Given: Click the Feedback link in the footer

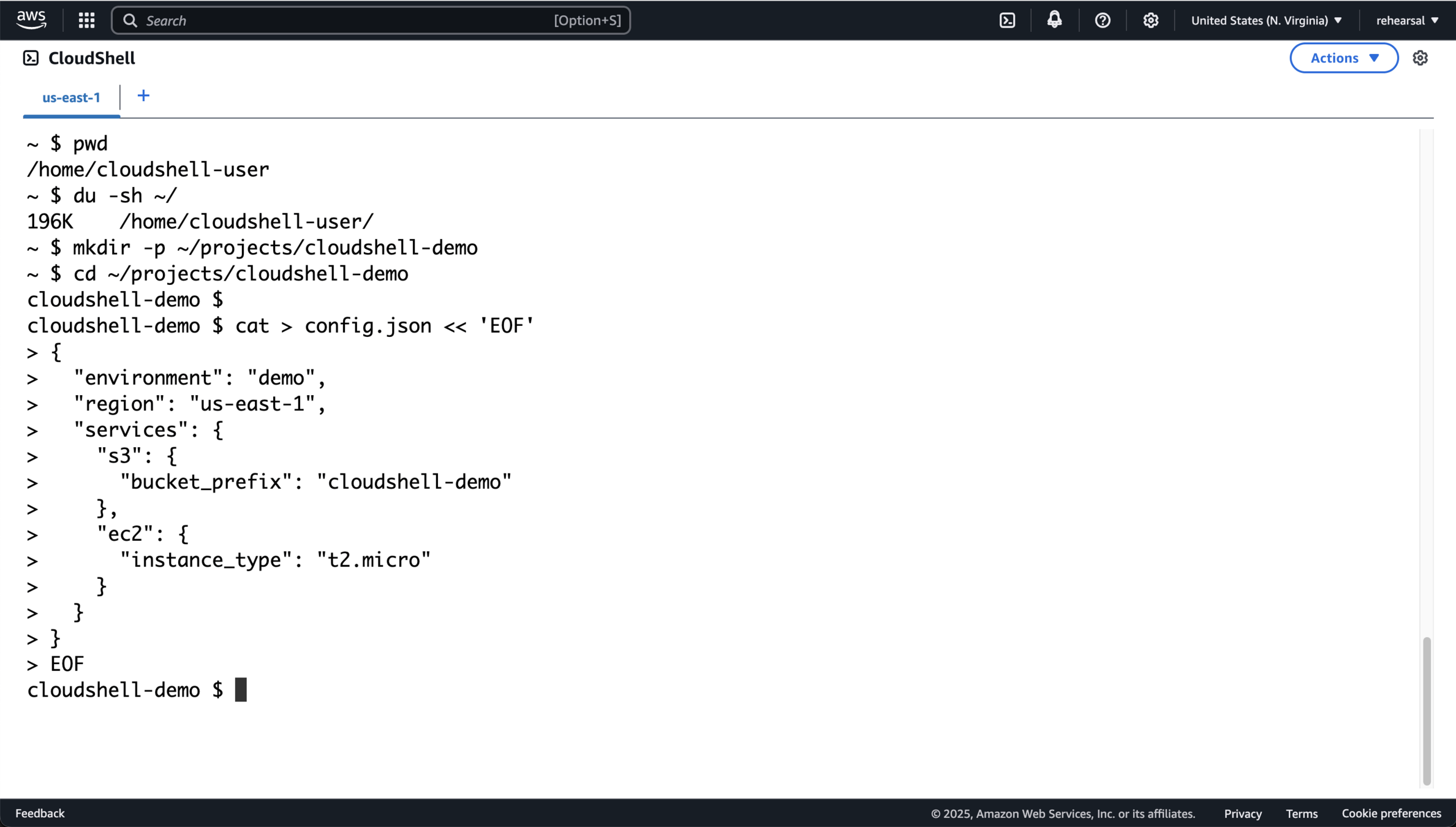Looking at the screenshot, I should 40,813.
